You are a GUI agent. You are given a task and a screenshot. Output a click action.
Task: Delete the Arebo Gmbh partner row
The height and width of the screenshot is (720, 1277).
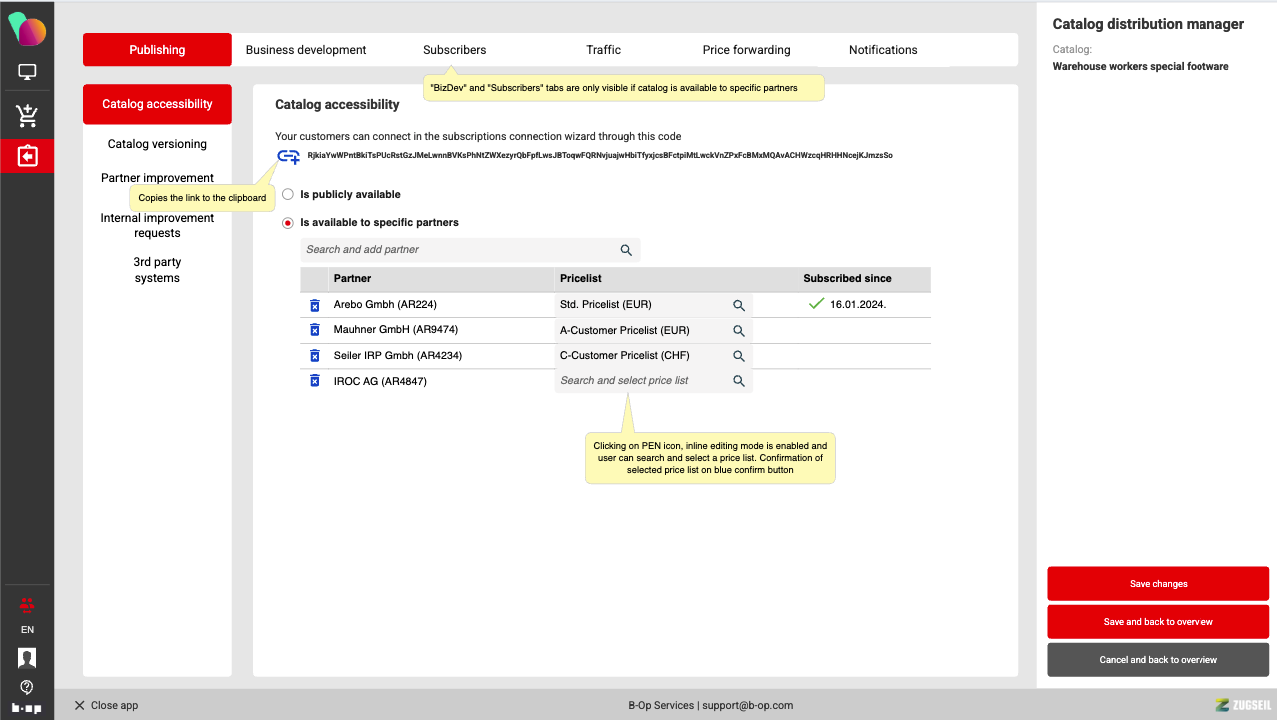coord(314,305)
